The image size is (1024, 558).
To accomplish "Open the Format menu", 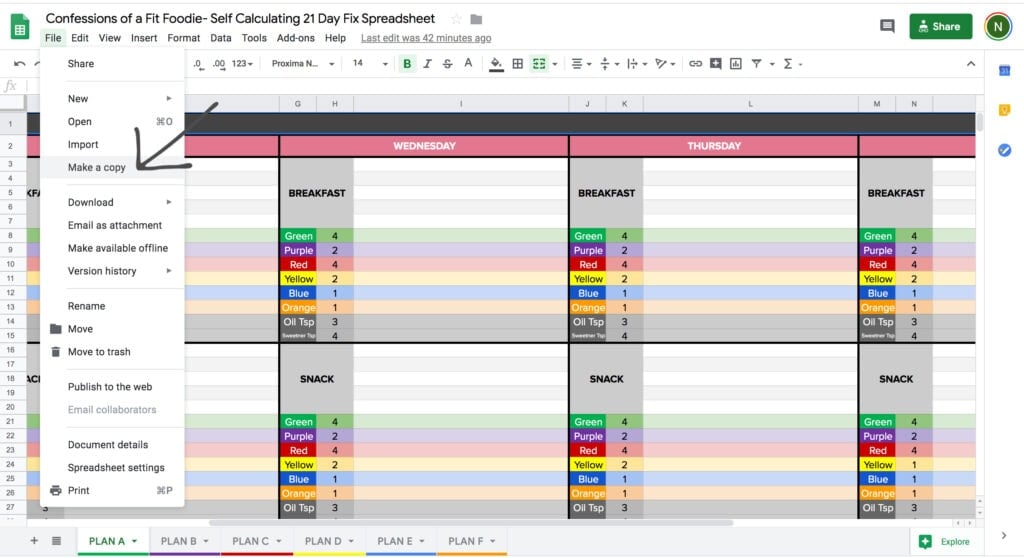I will [x=184, y=38].
